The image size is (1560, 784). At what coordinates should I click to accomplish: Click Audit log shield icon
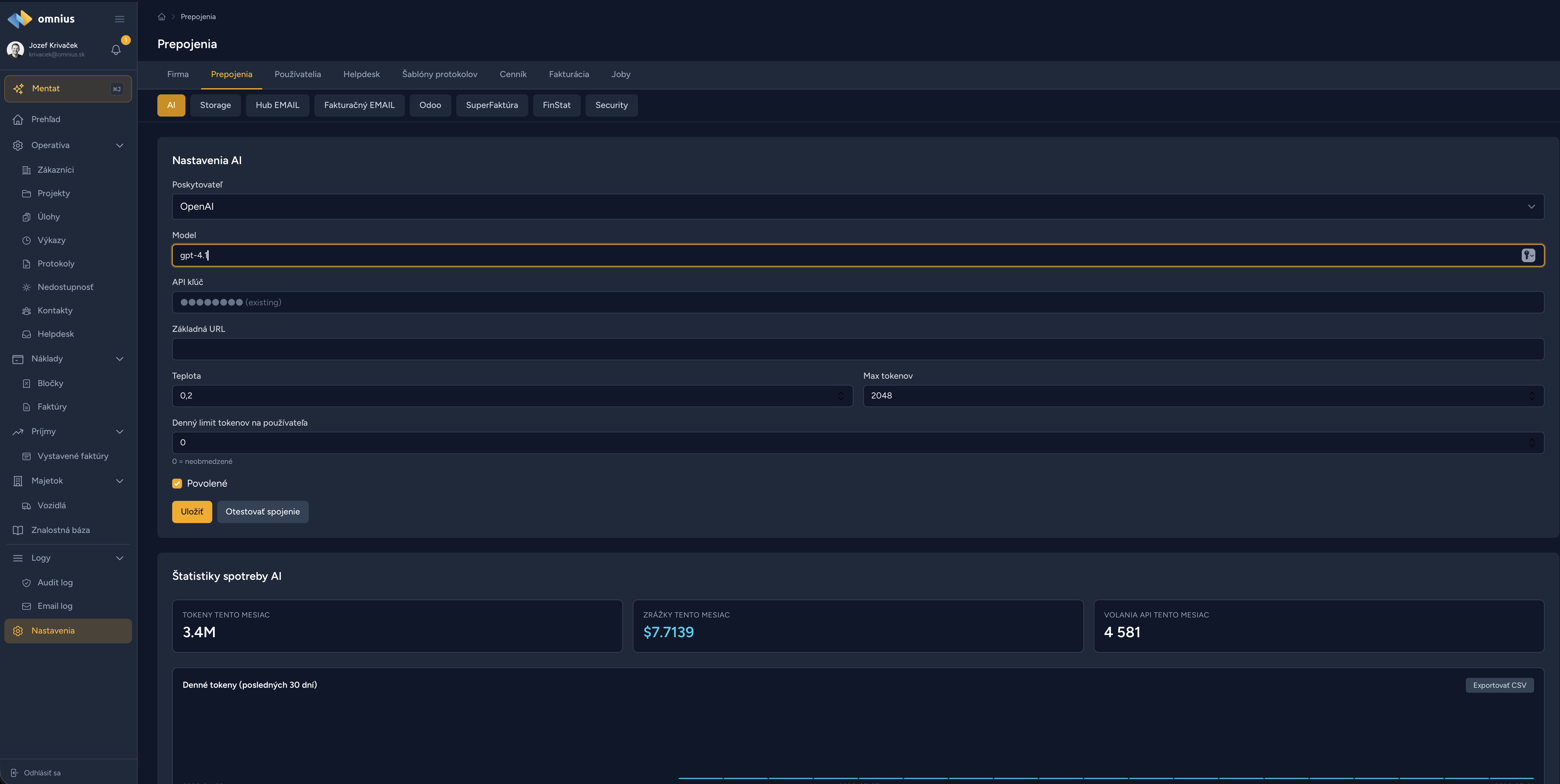(26, 583)
